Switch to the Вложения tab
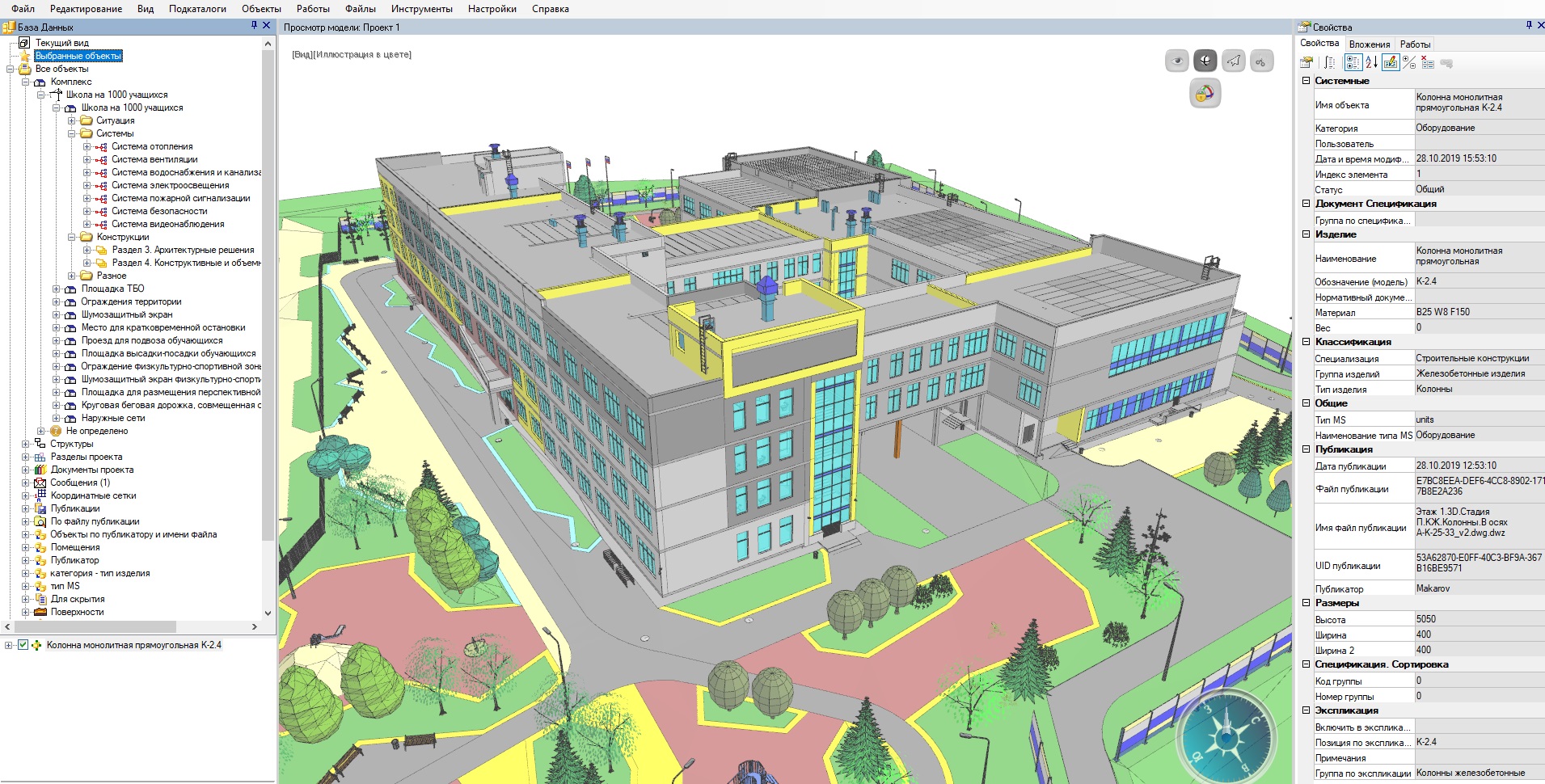Image resolution: width=1545 pixels, height=784 pixels. [1370, 44]
